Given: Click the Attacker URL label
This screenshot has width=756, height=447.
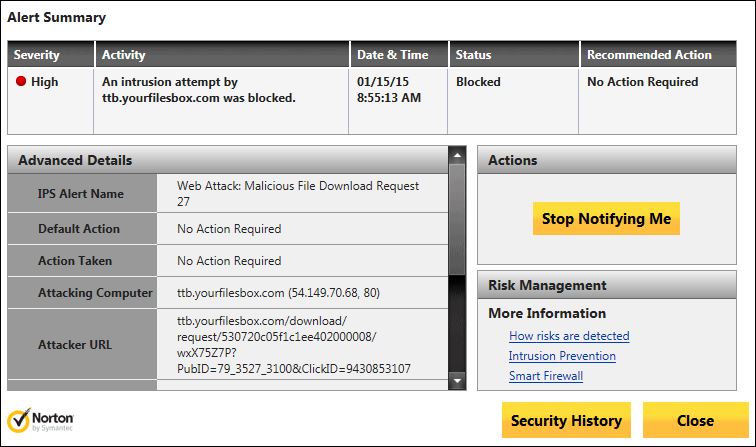Looking at the screenshot, I should click(75, 345).
